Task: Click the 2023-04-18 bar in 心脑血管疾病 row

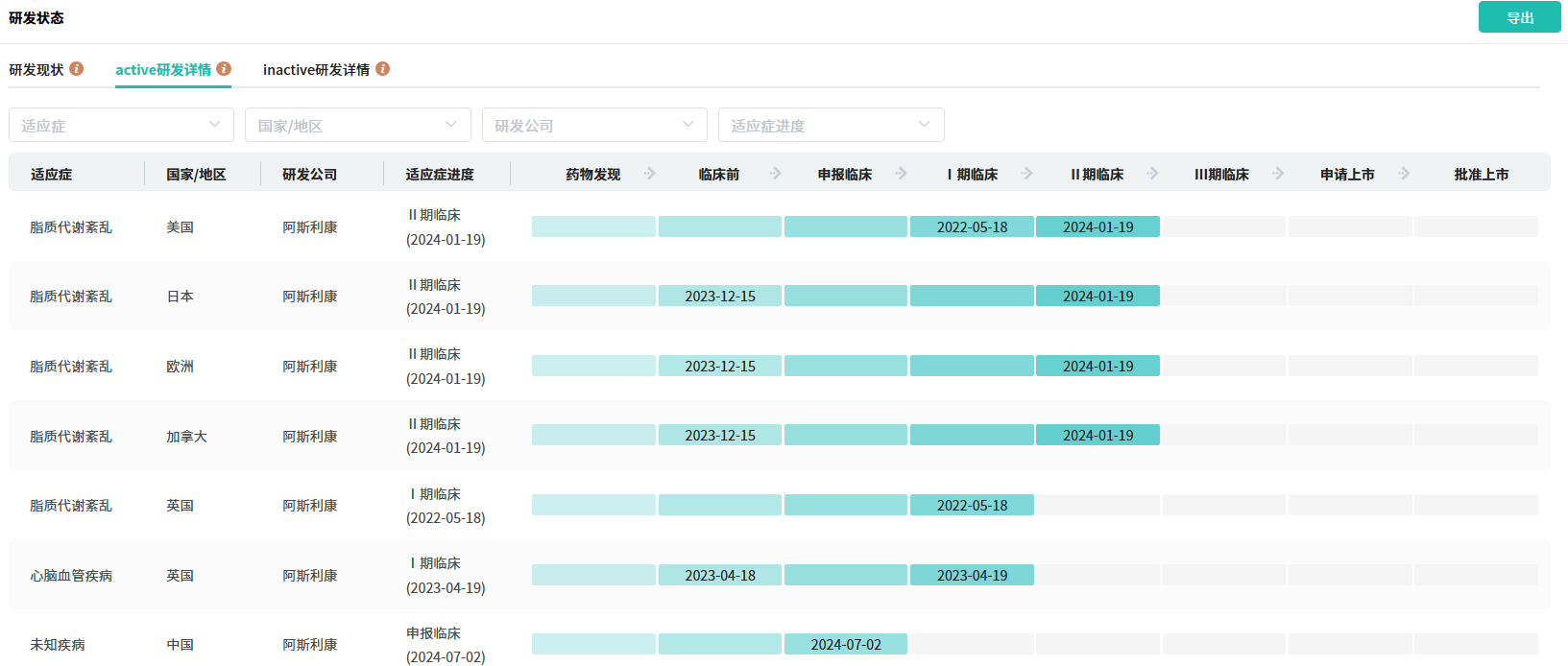Action: click(x=720, y=575)
